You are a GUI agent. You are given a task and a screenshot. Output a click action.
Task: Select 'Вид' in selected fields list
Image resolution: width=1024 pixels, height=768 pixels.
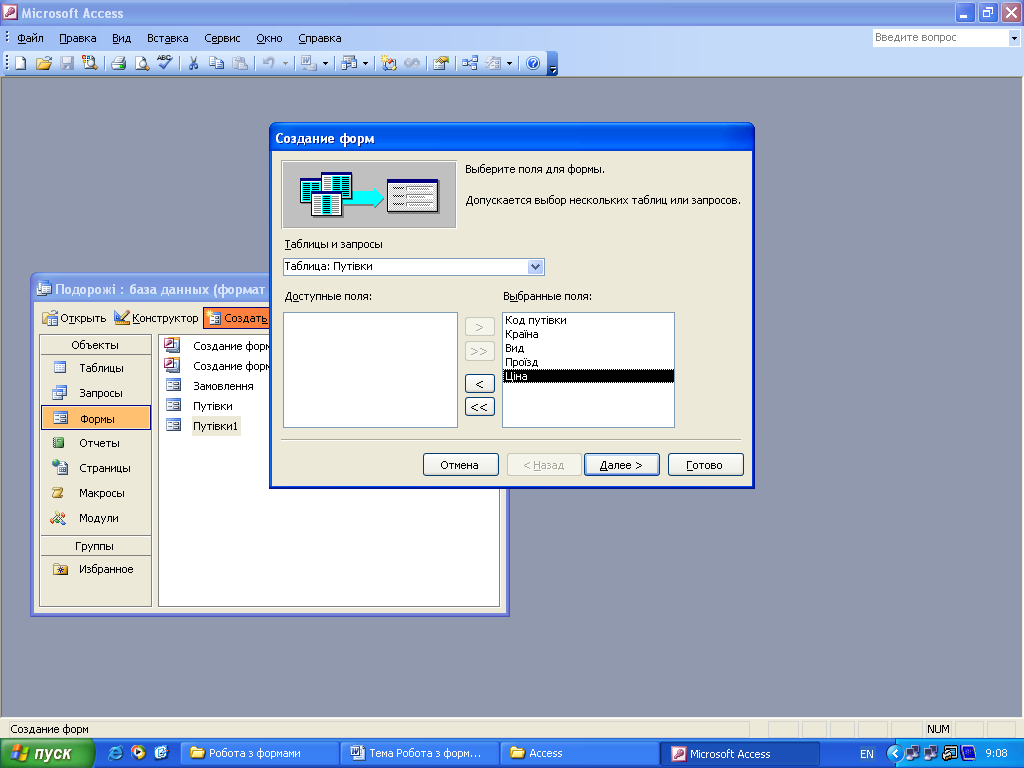point(588,348)
